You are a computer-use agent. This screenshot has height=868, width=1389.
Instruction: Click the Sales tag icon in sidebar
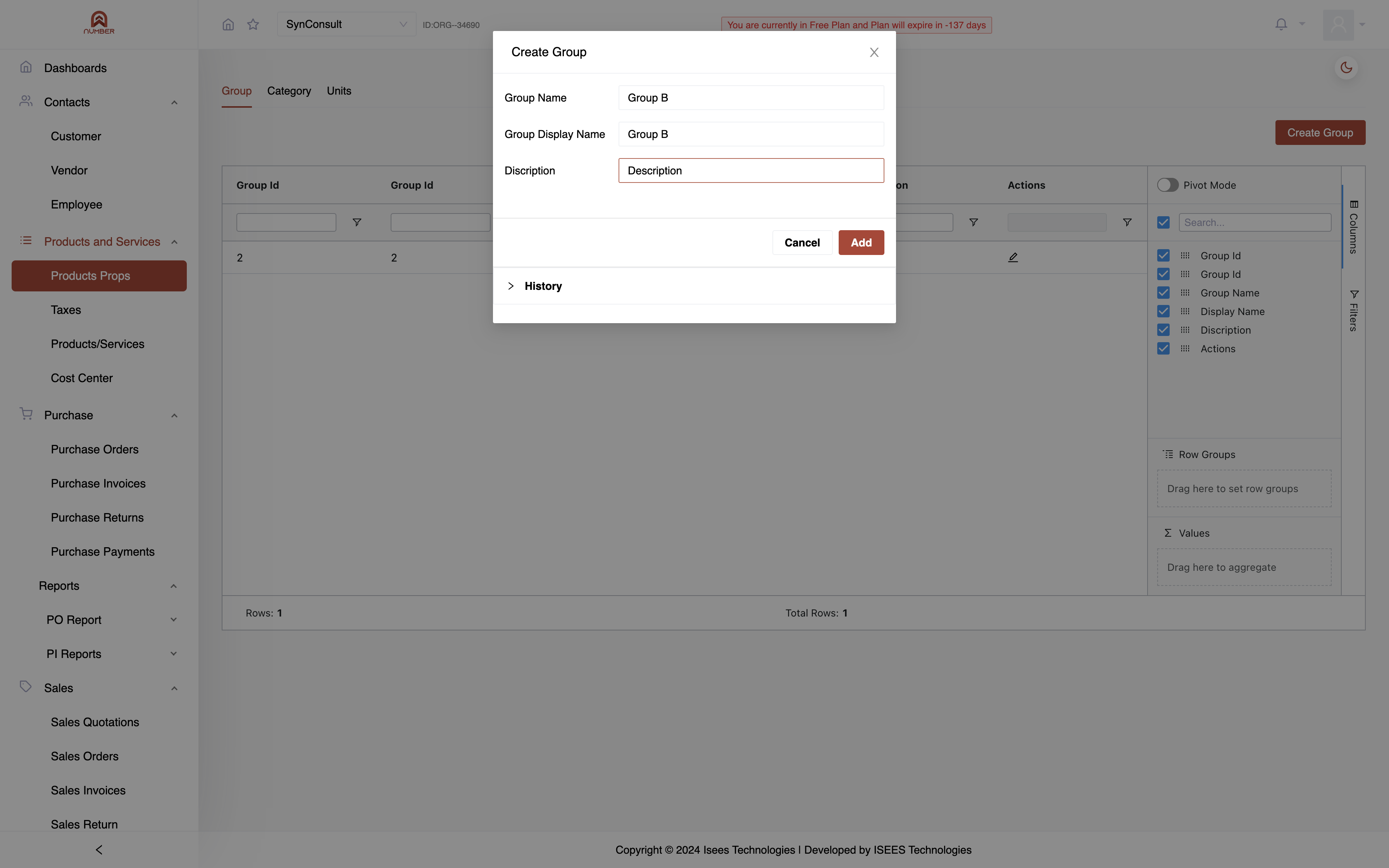point(26,687)
